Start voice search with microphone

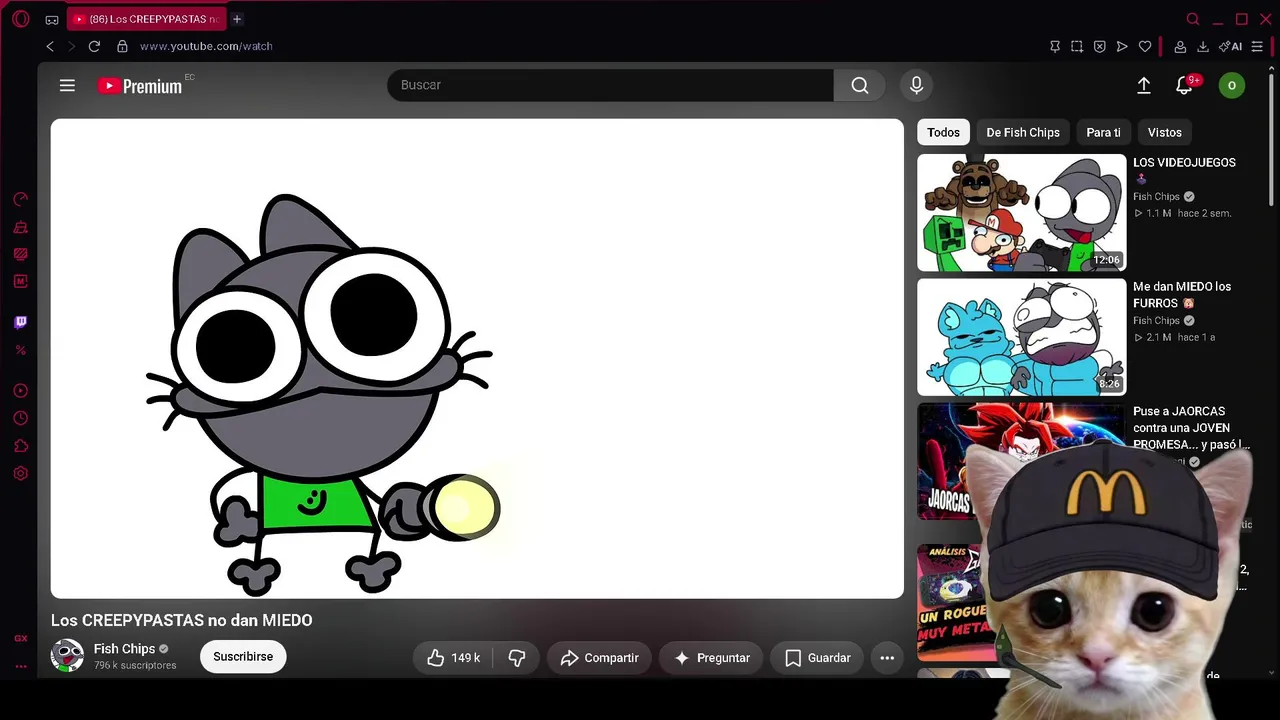click(x=916, y=85)
